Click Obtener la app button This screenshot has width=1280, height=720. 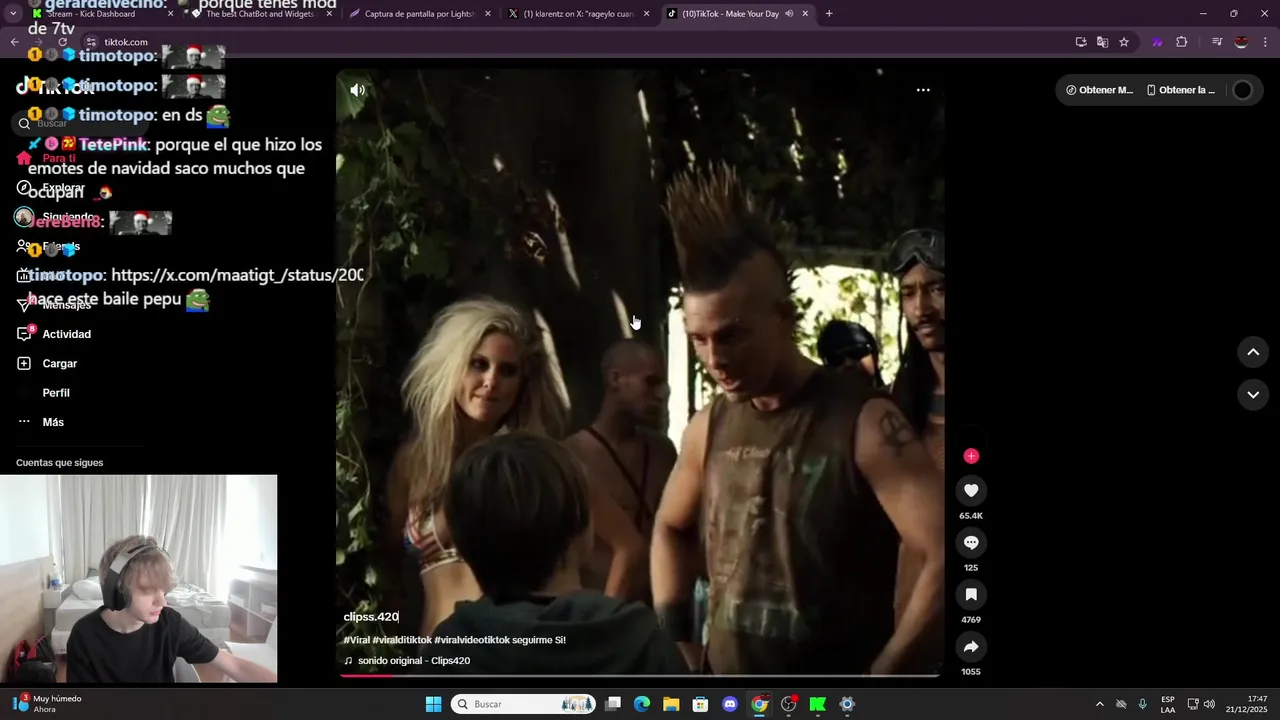(x=1181, y=90)
